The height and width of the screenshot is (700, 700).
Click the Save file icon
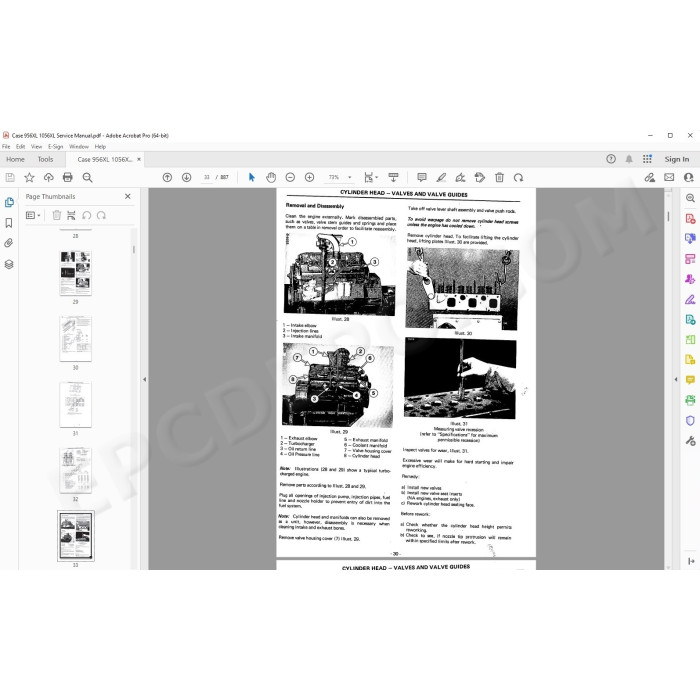coord(10,178)
